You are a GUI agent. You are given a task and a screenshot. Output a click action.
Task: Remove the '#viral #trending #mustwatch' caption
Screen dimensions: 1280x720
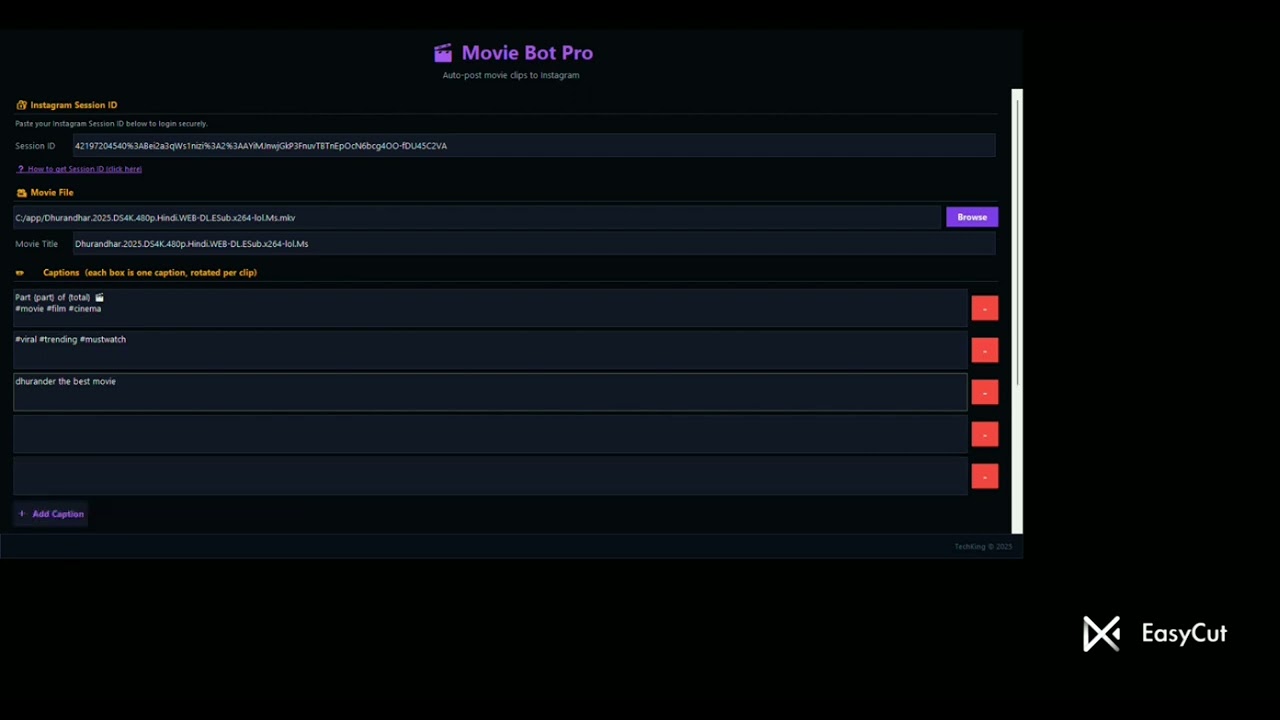(x=984, y=351)
